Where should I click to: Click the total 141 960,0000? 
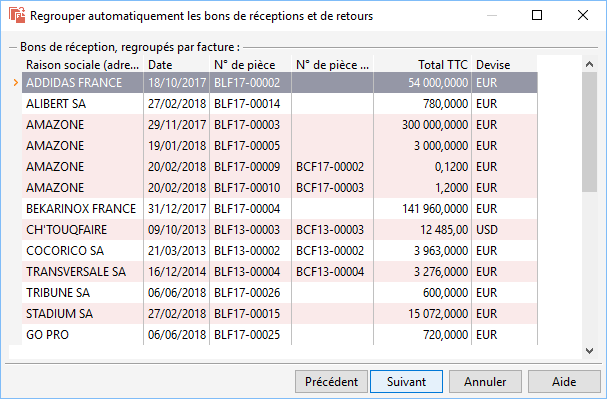[435, 209]
